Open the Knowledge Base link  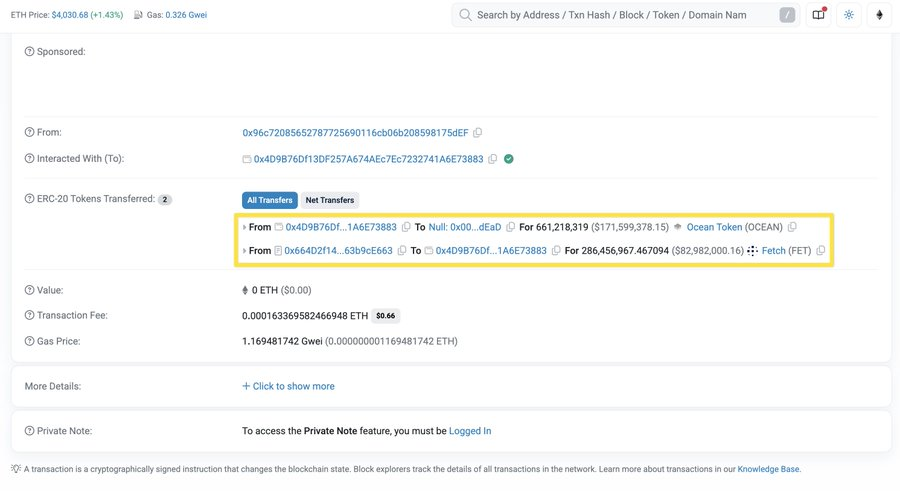[768, 469]
